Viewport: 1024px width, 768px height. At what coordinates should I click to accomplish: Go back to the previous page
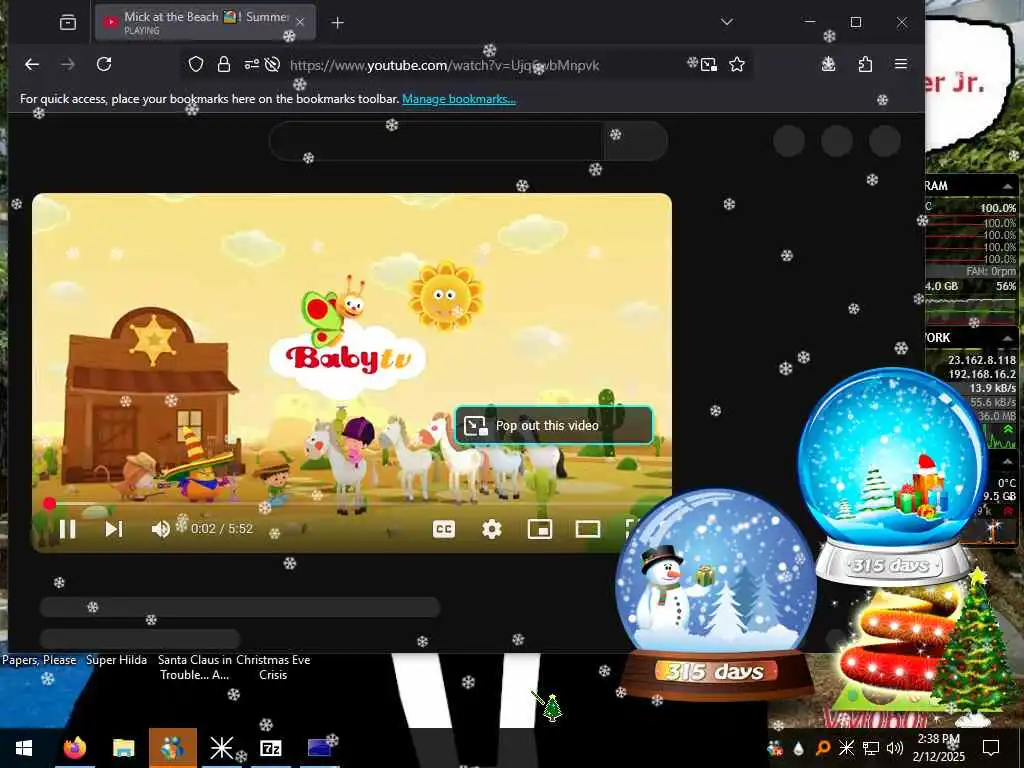tap(31, 64)
